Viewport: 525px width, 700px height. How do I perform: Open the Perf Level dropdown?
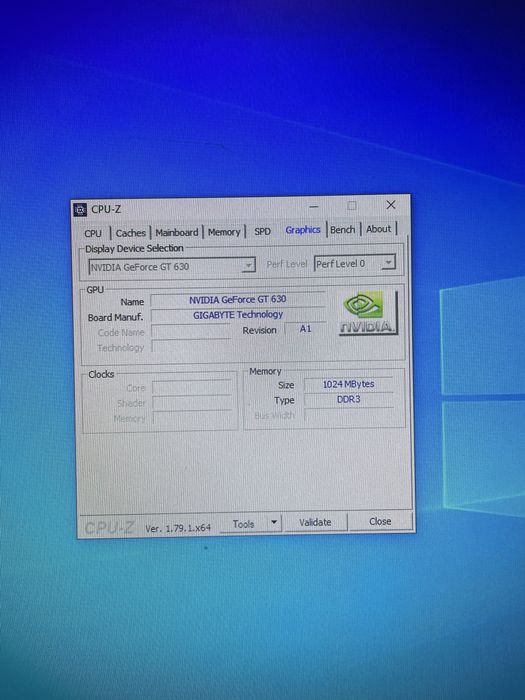(x=355, y=263)
